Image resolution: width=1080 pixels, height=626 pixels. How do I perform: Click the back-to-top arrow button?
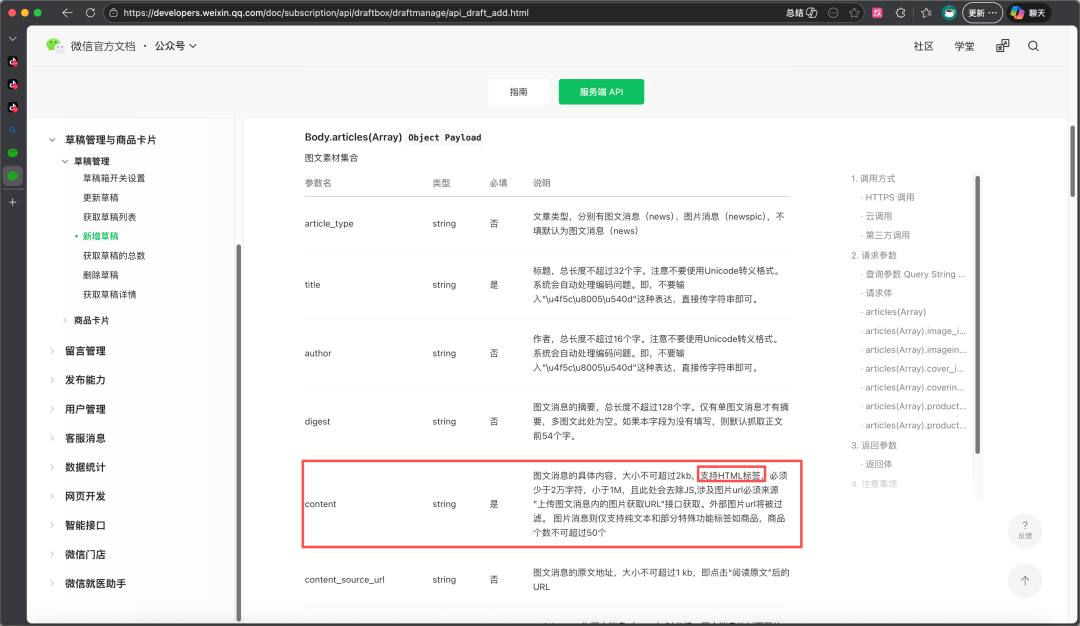point(1025,581)
